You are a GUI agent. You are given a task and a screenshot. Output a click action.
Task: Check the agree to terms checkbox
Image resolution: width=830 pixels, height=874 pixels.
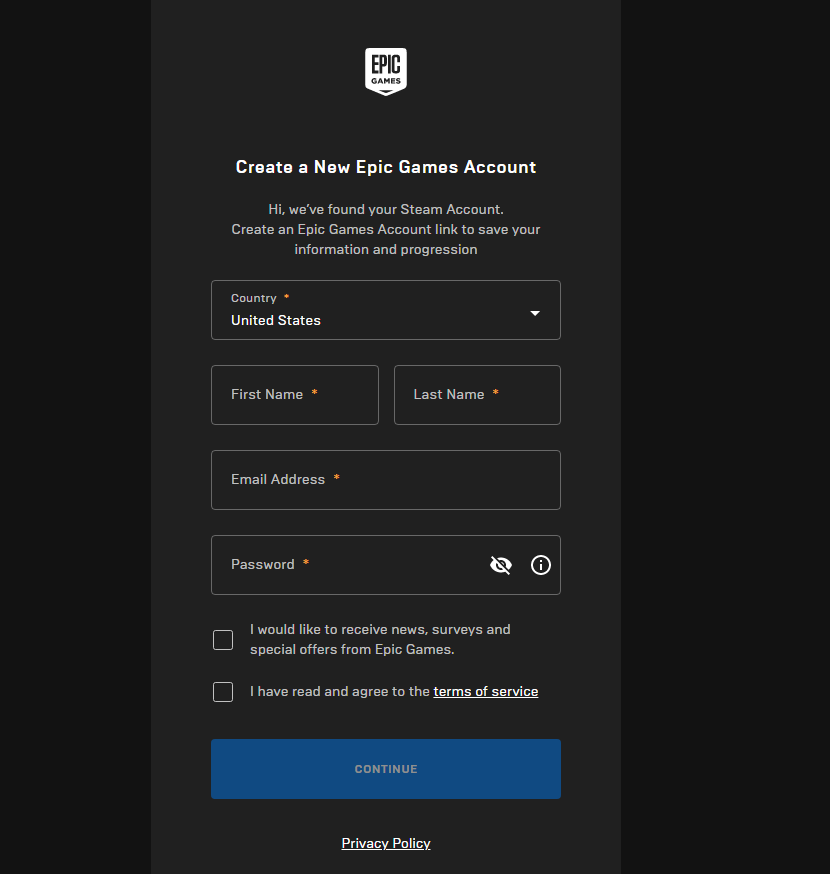pyautogui.click(x=223, y=692)
